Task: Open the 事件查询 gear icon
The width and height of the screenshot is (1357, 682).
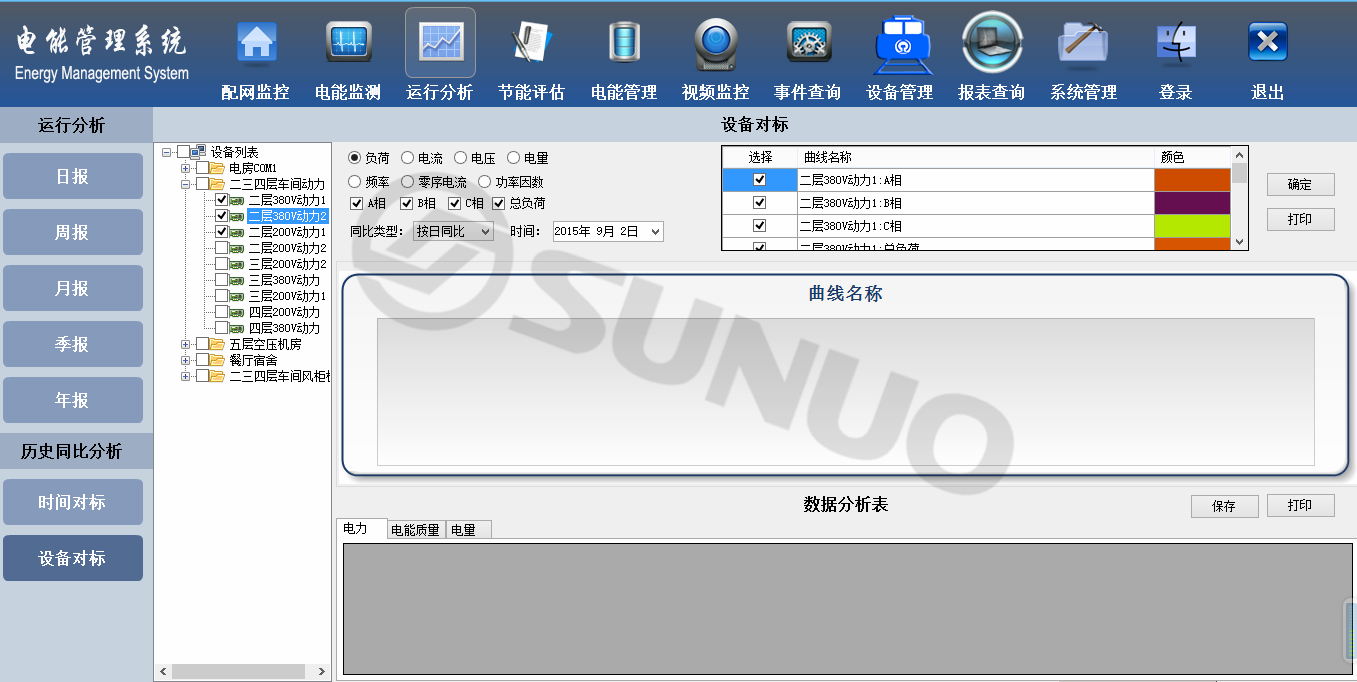Action: tap(808, 43)
